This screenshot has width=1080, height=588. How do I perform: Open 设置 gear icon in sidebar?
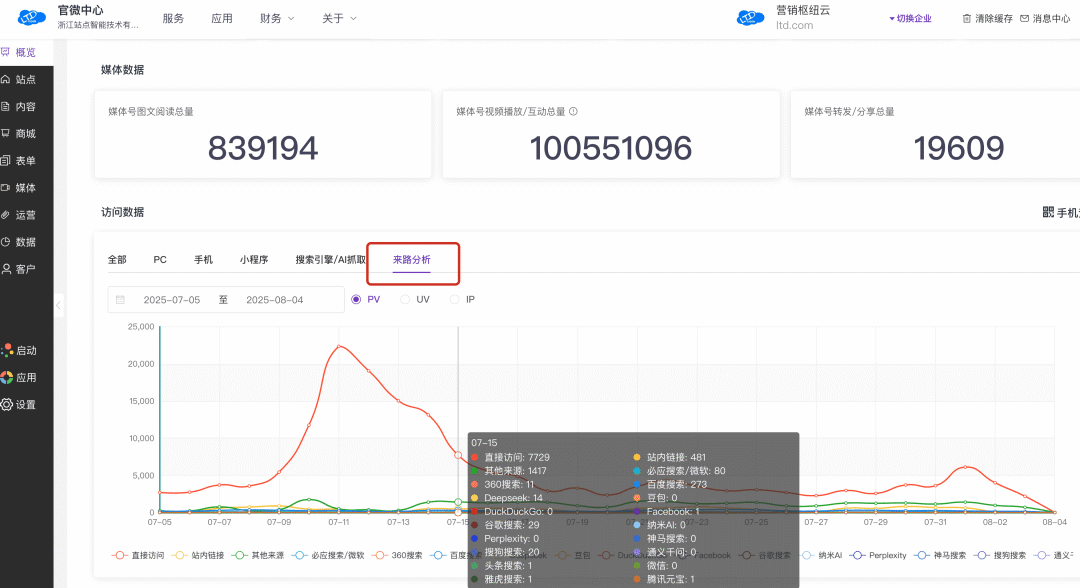pyautogui.click(x=7, y=405)
